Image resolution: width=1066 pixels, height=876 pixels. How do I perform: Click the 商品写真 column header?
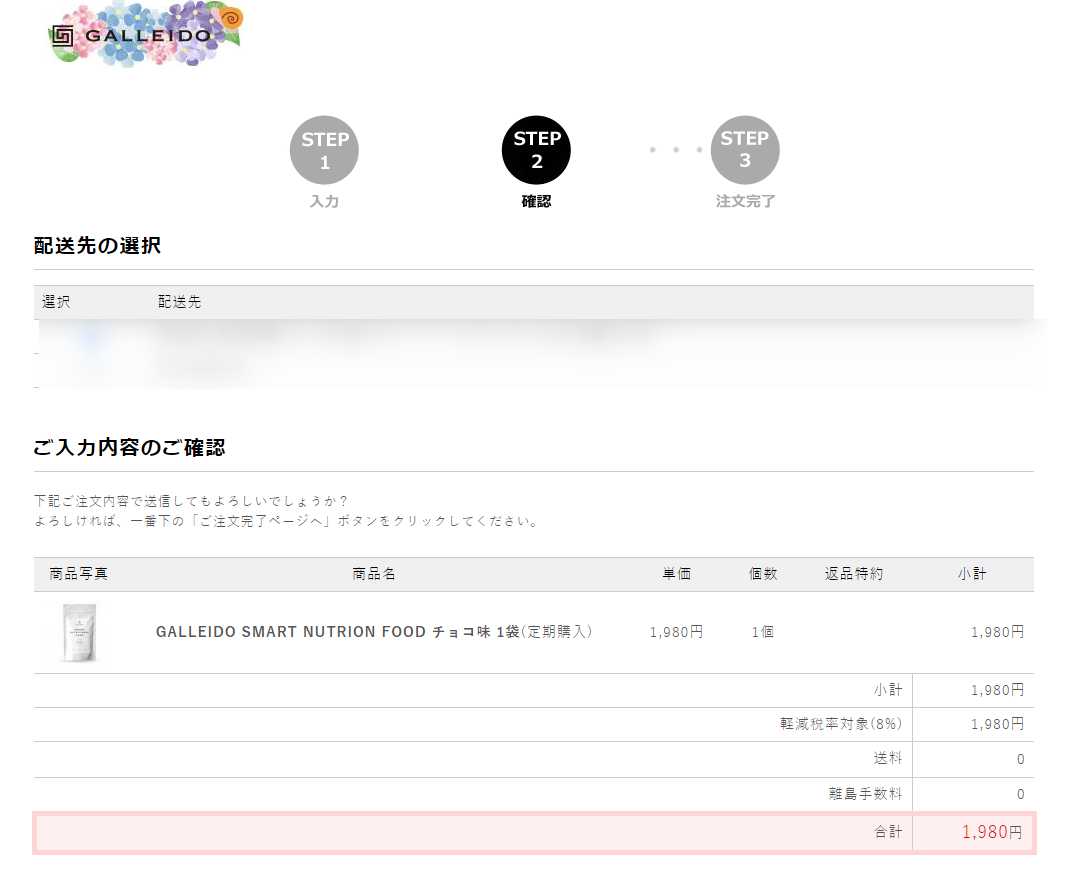(79, 574)
